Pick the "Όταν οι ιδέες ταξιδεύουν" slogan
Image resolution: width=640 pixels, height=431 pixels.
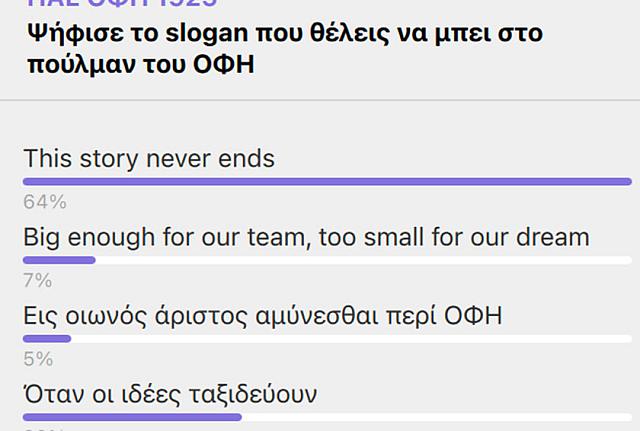pos(170,394)
